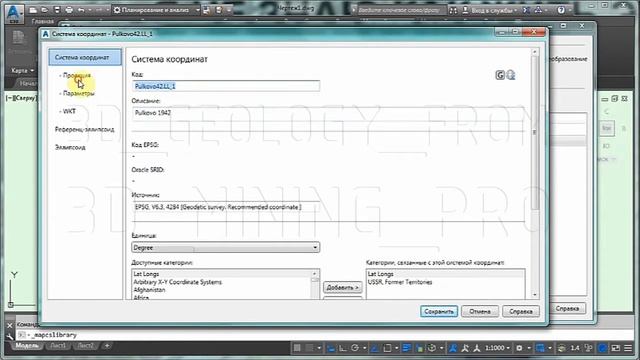Screen dimensions: 640x360
Task: Toggle the isometric drafting icon in status bar
Action: [x=375, y=348]
